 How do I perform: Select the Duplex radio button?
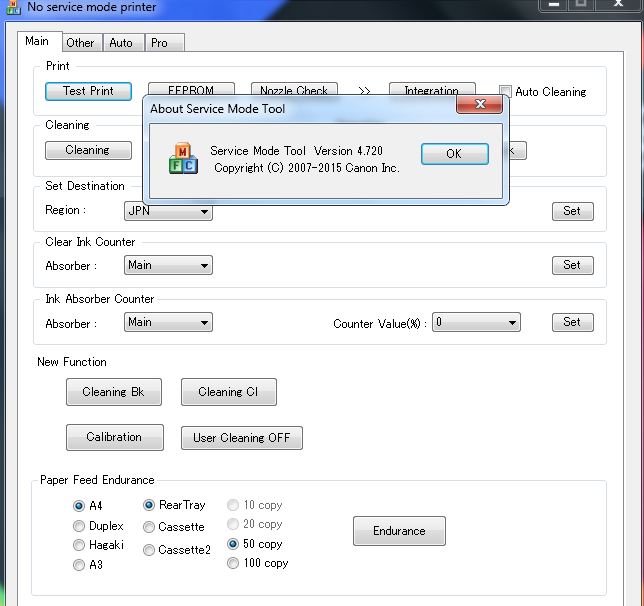coord(79,526)
